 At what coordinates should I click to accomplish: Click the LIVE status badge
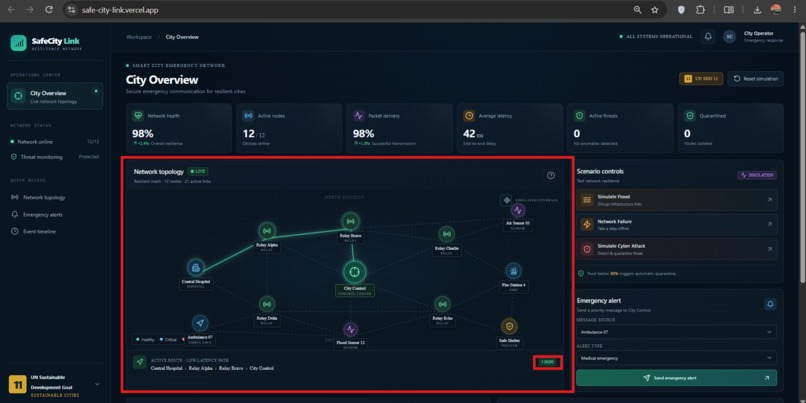pos(198,171)
